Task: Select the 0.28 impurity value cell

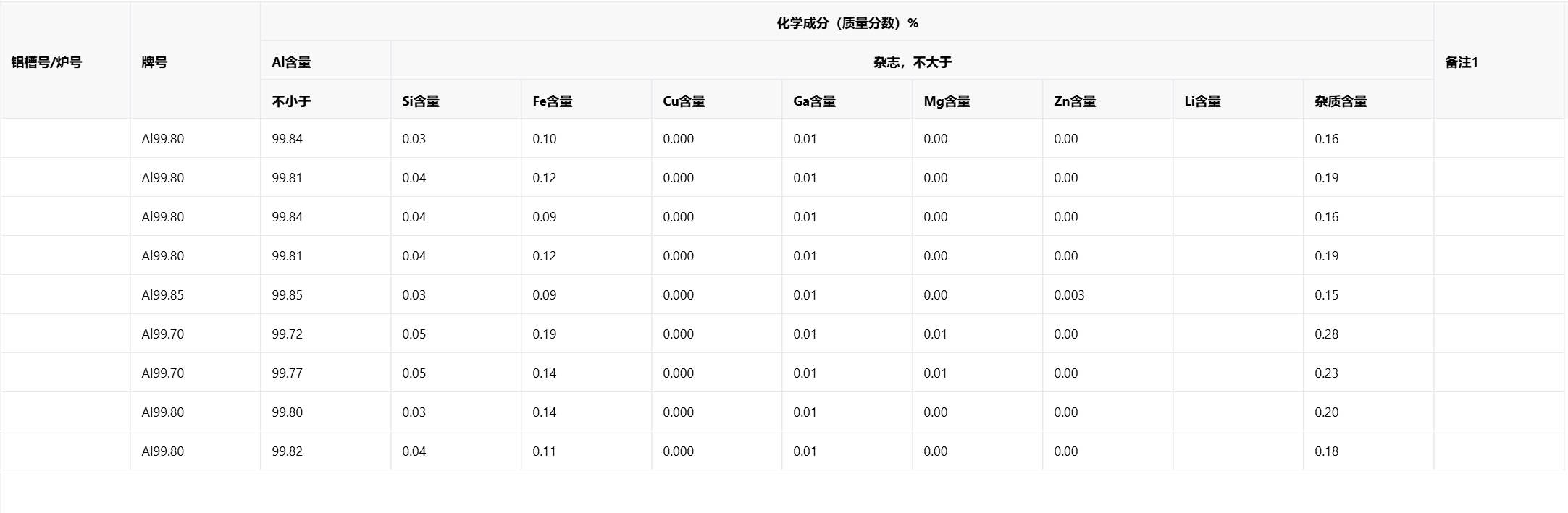Action: tap(1326, 334)
